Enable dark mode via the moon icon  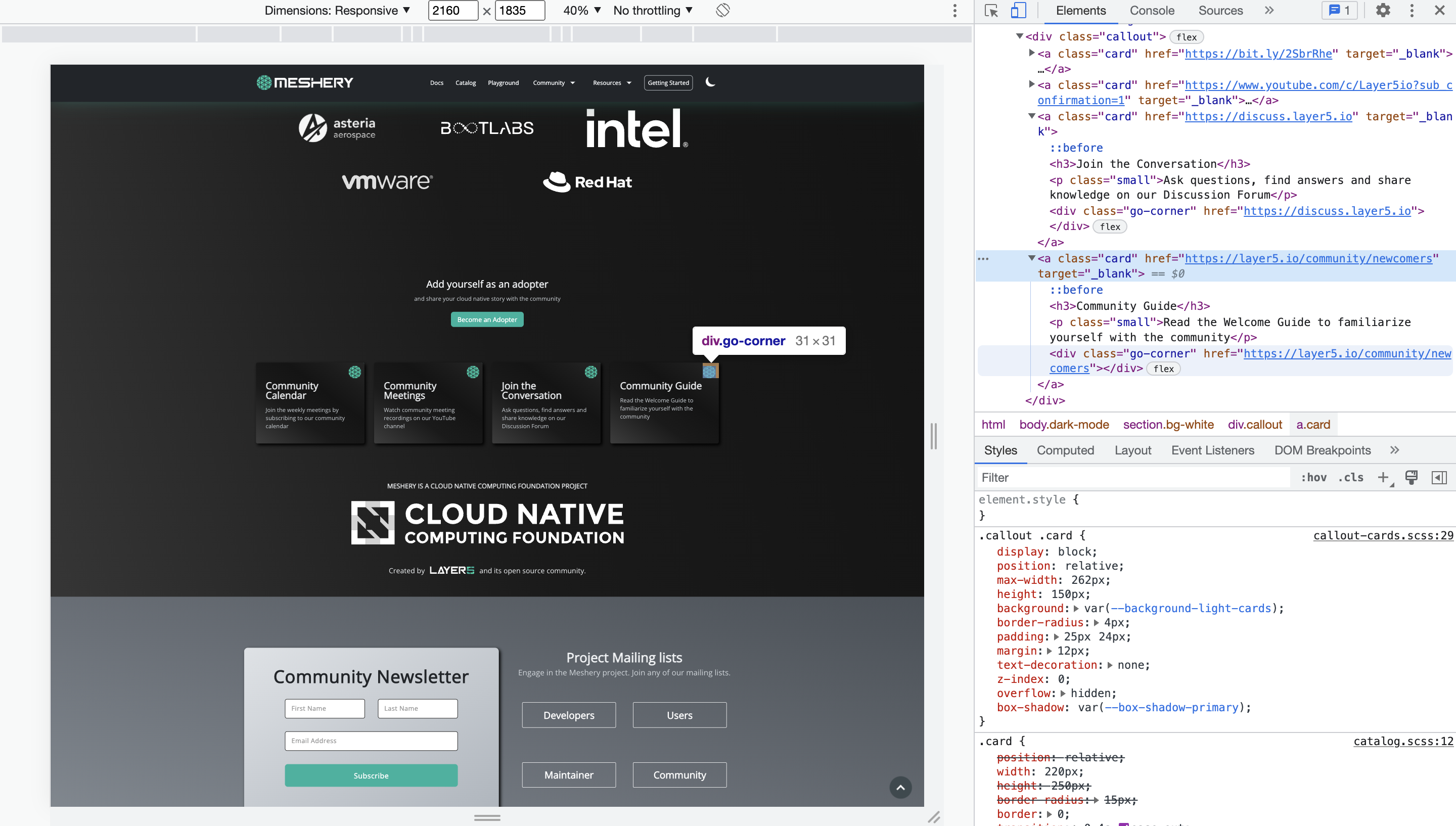(711, 82)
